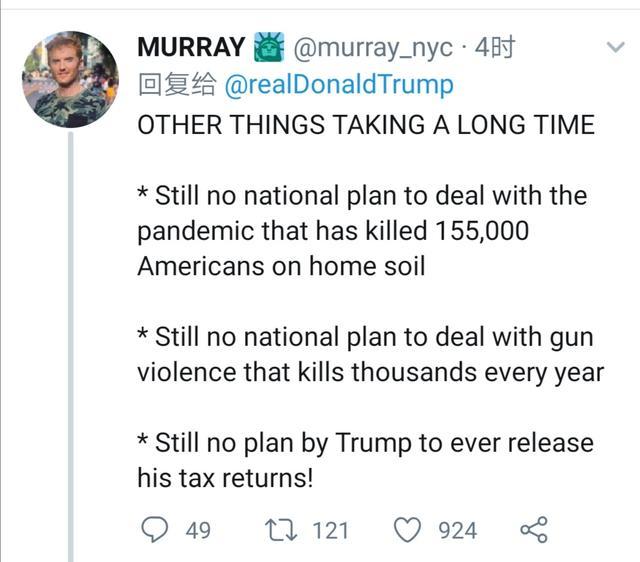
Task: Click the reply speech bubble icon
Action: 153,529
